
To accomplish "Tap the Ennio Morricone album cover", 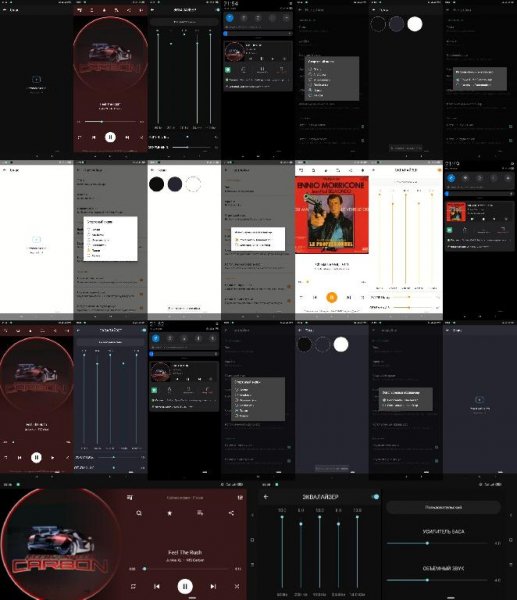I will click(332, 214).
